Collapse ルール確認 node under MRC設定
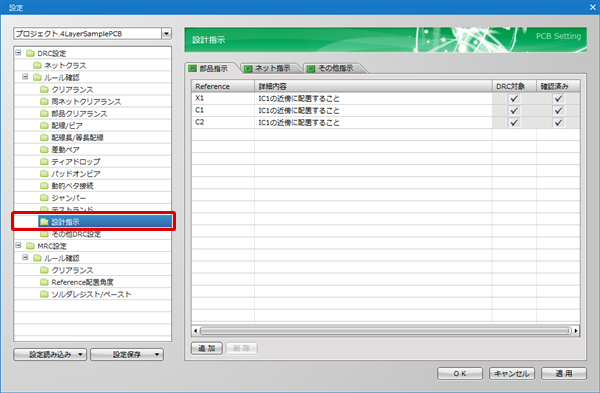This screenshot has height=393, width=600. (x=25, y=258)
